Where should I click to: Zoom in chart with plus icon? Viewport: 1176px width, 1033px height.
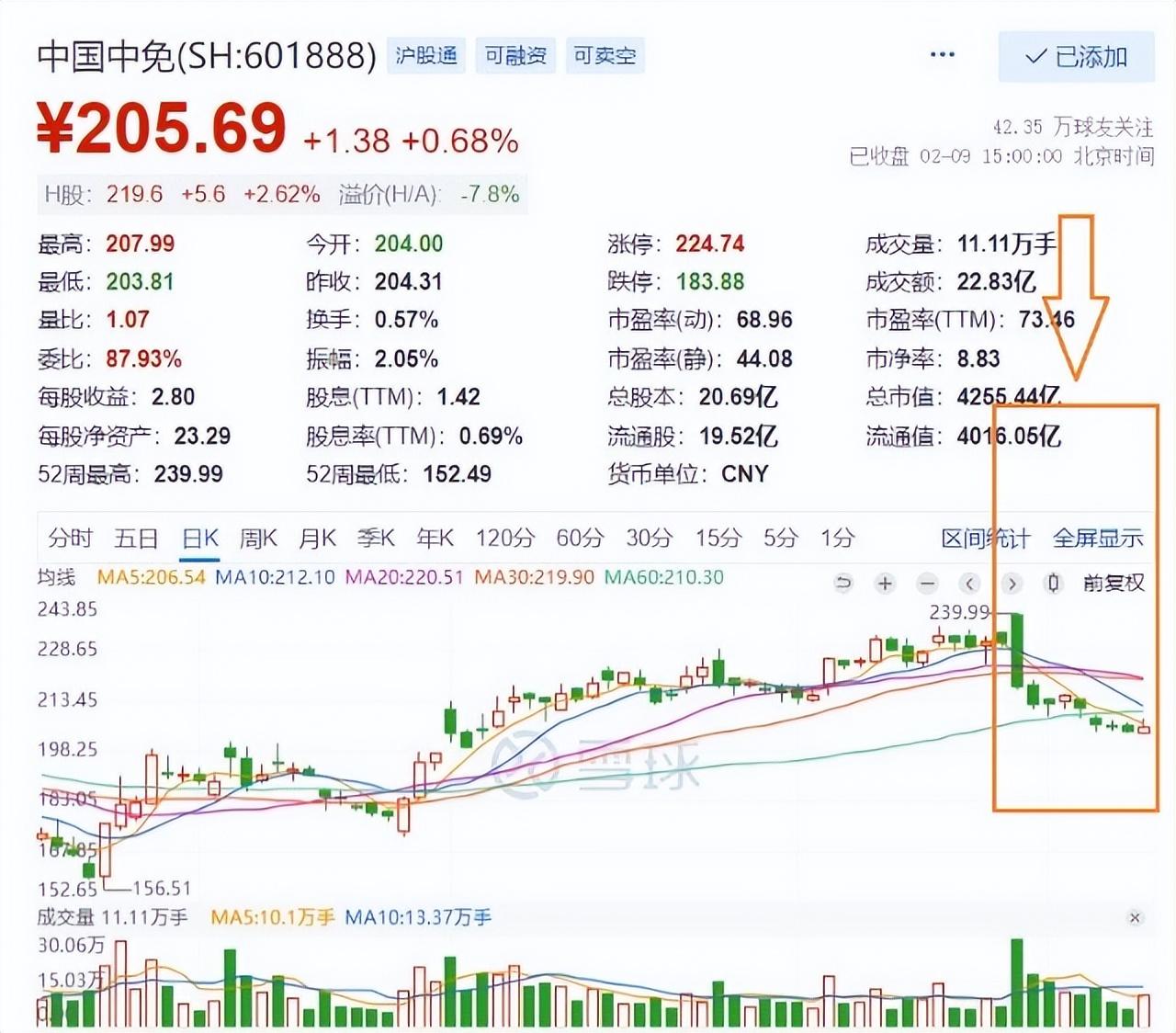[885, 583]
